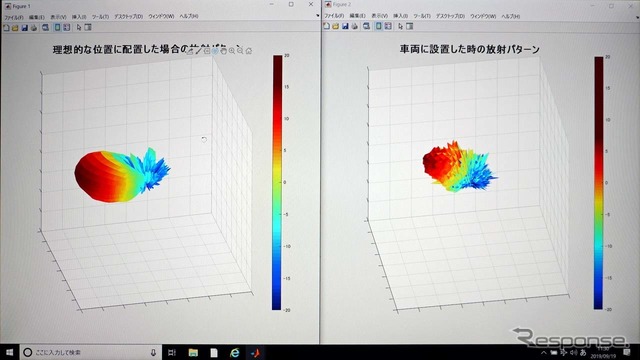Click Open File icon in Figure 1 toolbar
The image size is (640, 360).
tap(15, 28)
